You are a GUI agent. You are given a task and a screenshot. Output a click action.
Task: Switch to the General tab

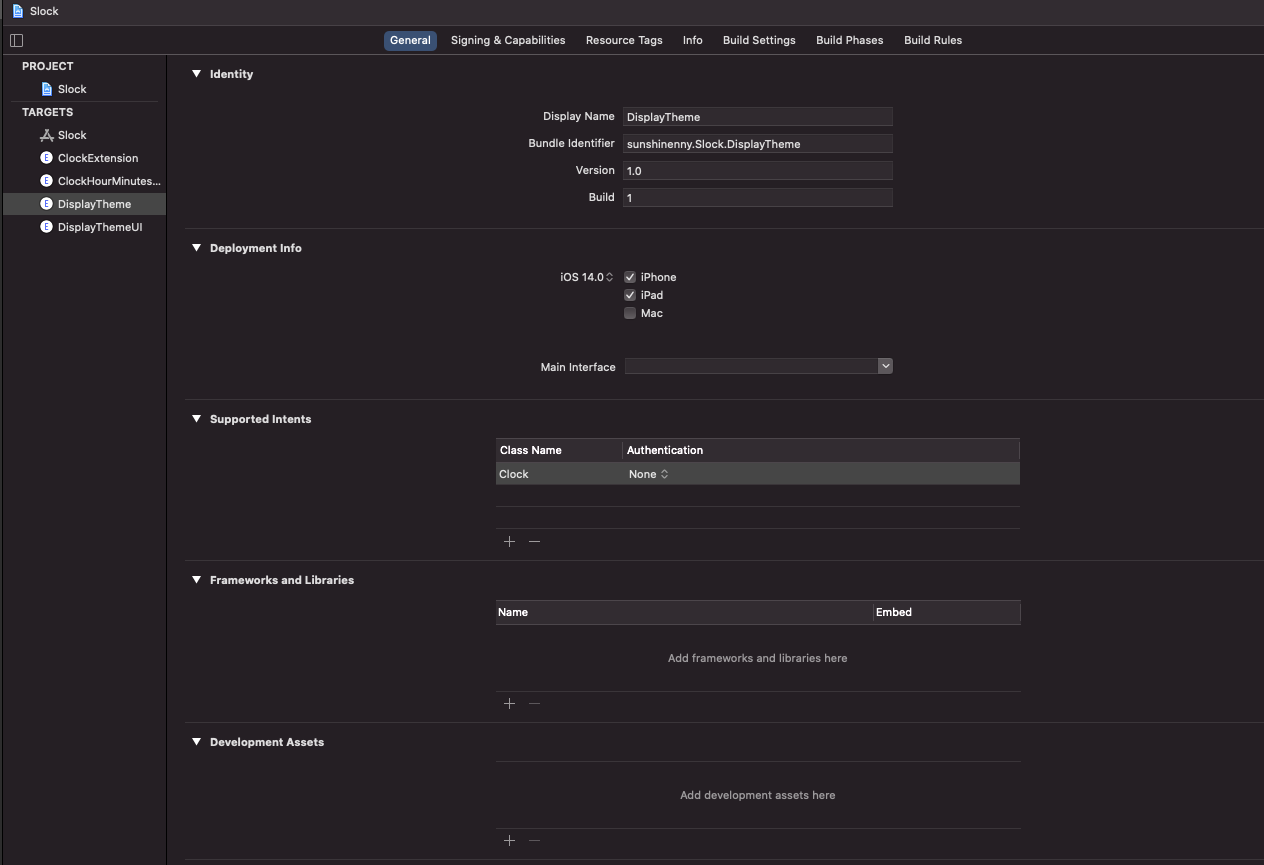pyautogui.click(x=410, y=40)
